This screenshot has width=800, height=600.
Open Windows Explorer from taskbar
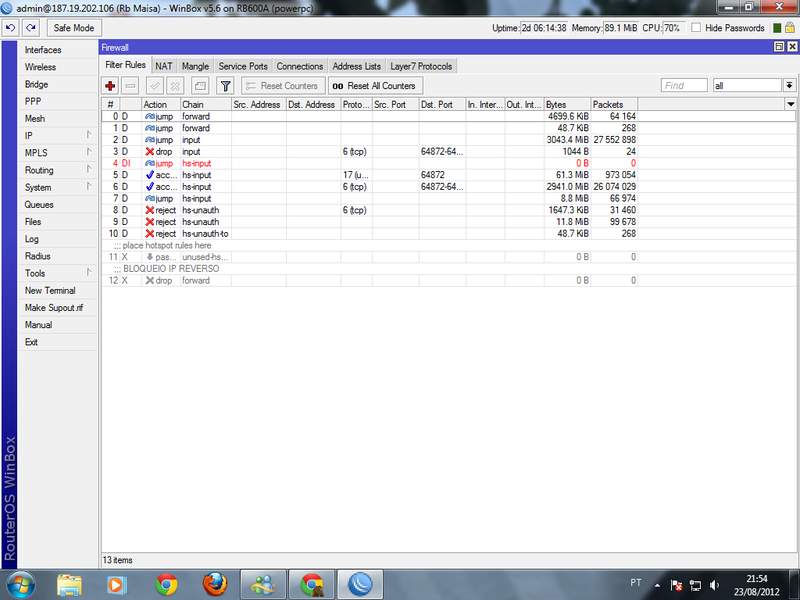click(69, 585)
